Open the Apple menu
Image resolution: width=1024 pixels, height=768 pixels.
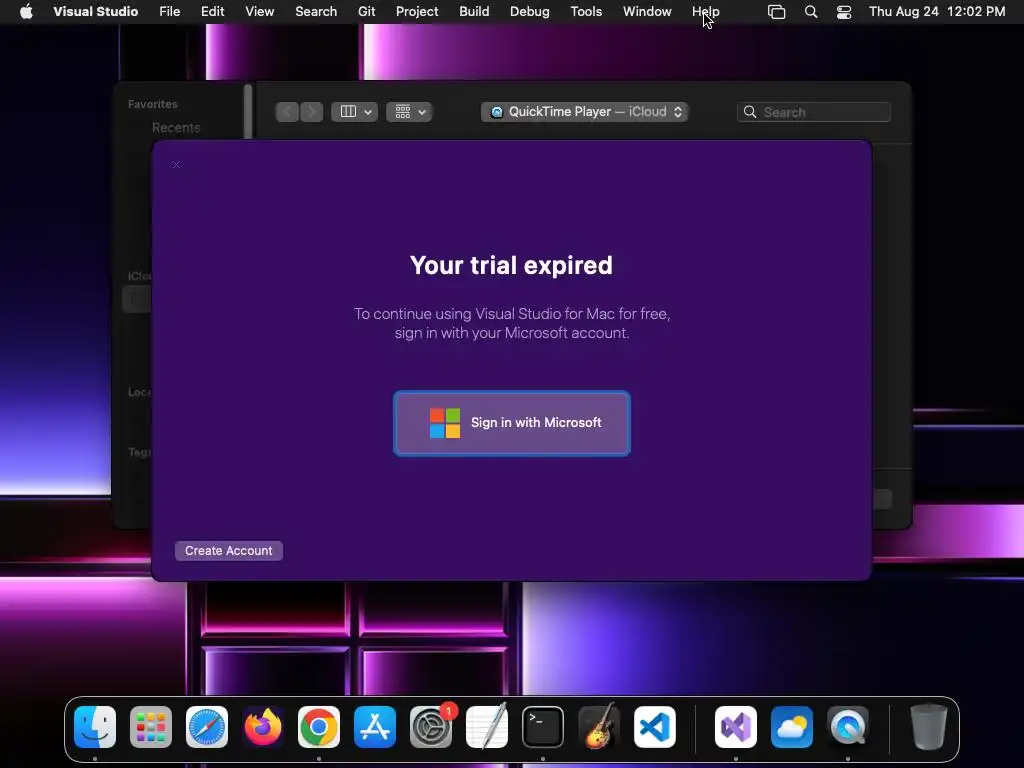point(26,12)
